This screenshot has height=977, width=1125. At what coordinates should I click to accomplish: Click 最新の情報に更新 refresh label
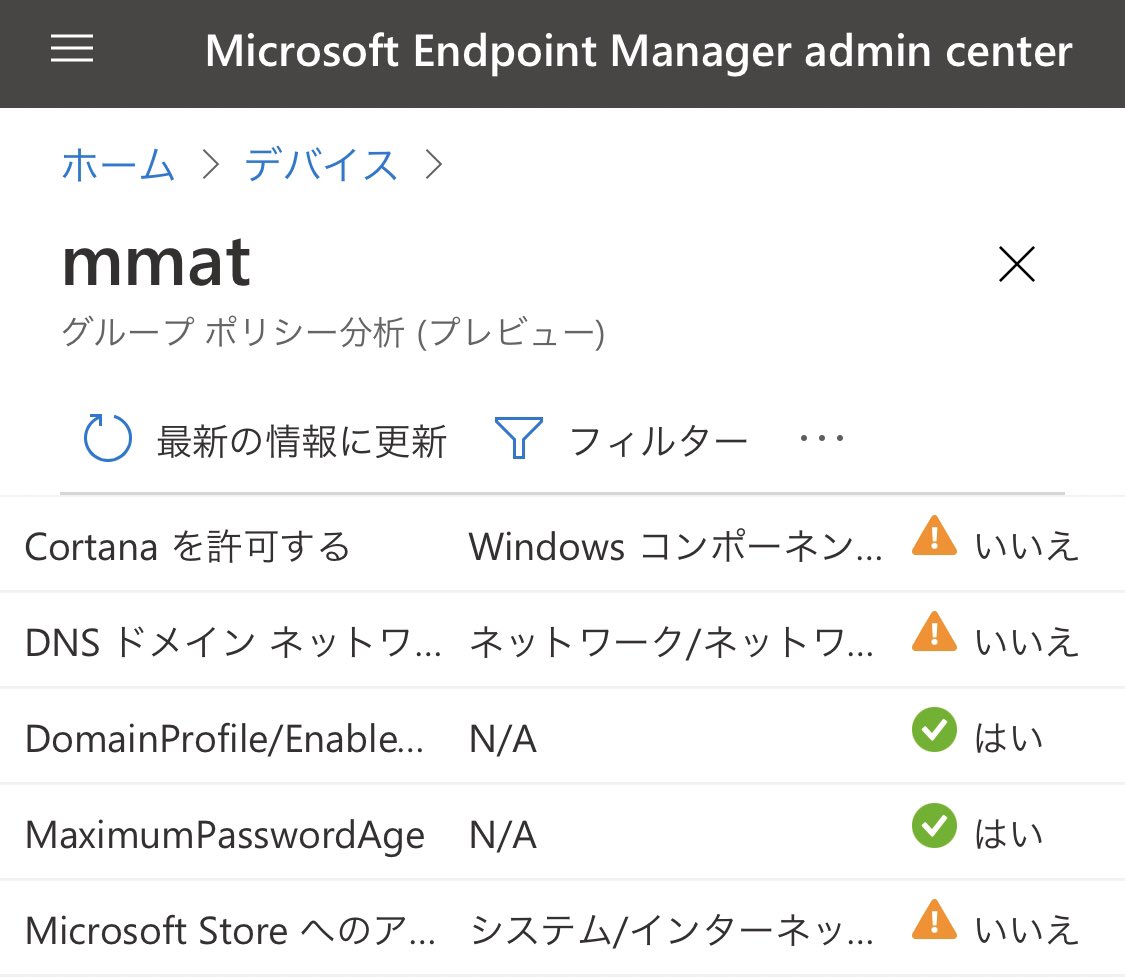(x=301, y=440)
